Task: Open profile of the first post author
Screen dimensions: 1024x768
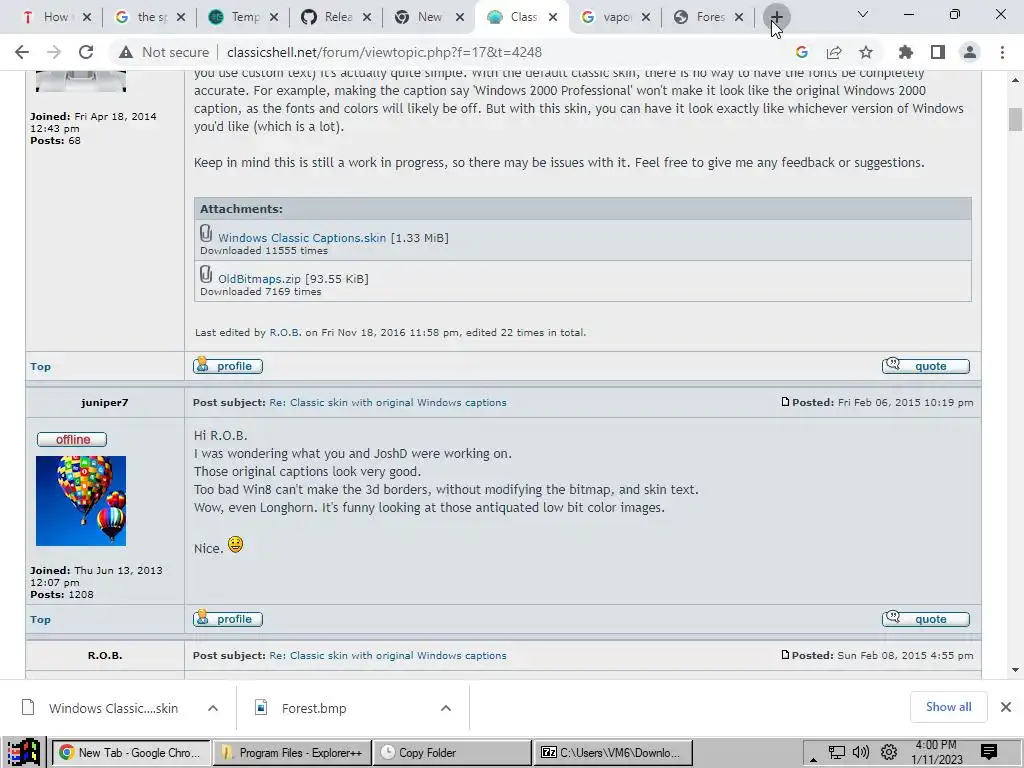Action: click(228, 366)
